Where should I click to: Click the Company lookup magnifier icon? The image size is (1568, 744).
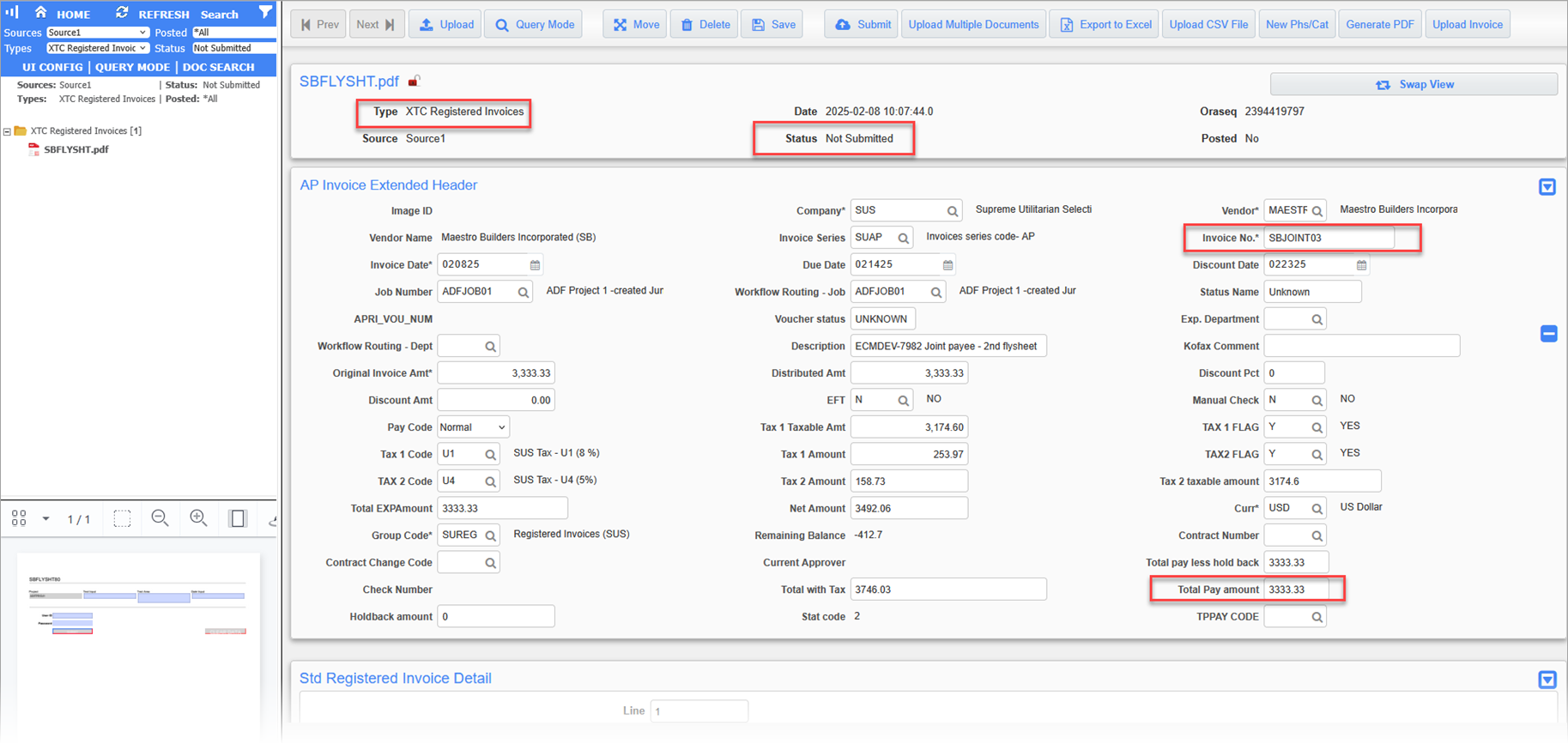tap(953, 211)
